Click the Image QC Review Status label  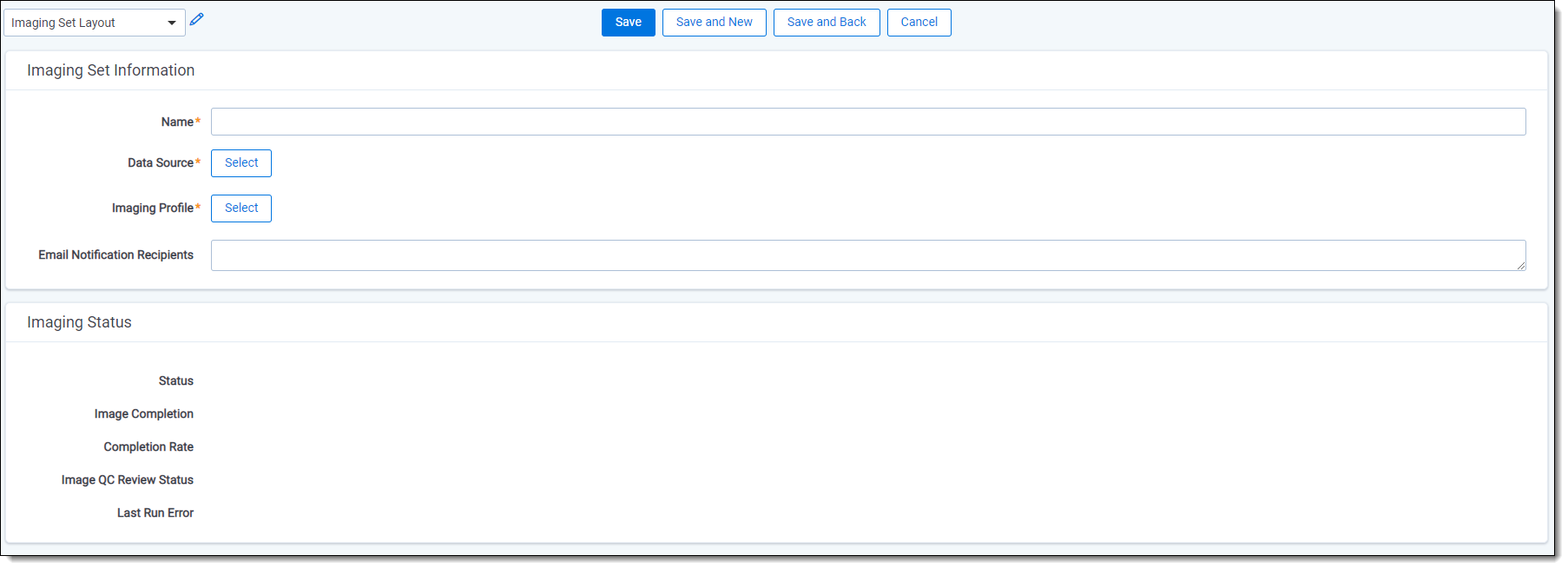pos(127,480)
